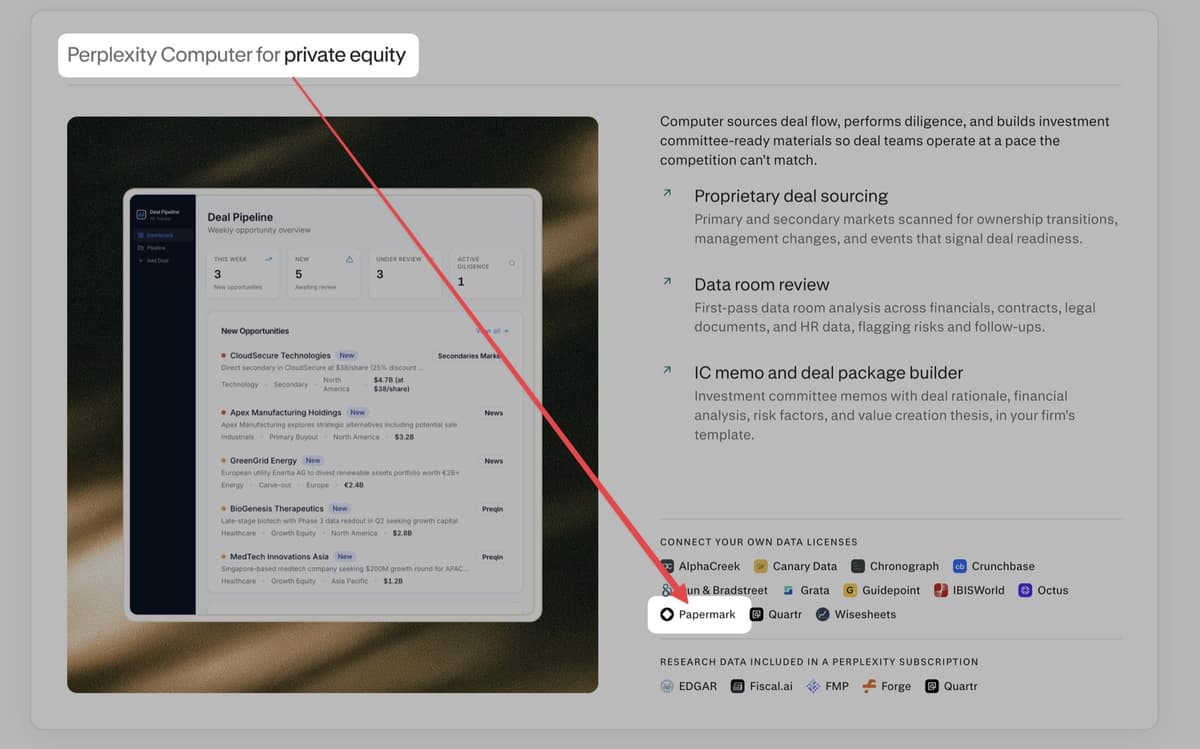Click the News label on Apex Manufacturing row
1200x749 pixels.
493,413
